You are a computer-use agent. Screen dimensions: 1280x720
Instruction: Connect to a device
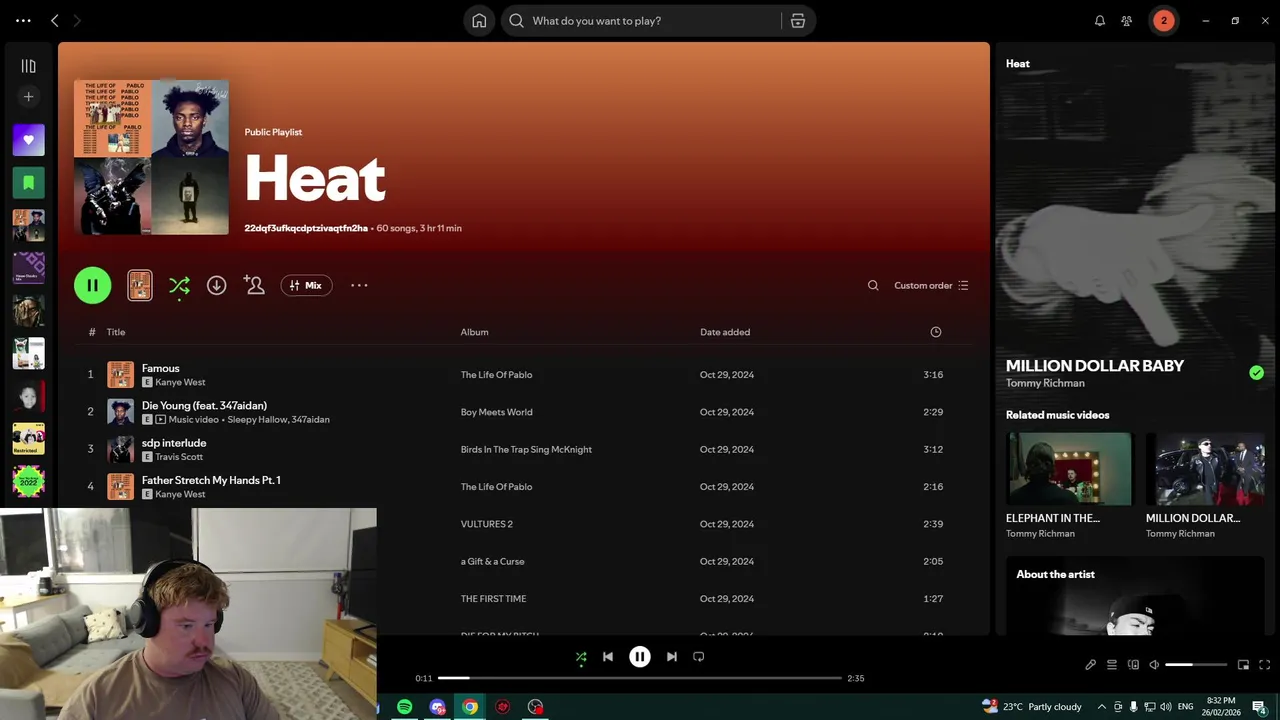(1133, 665)
